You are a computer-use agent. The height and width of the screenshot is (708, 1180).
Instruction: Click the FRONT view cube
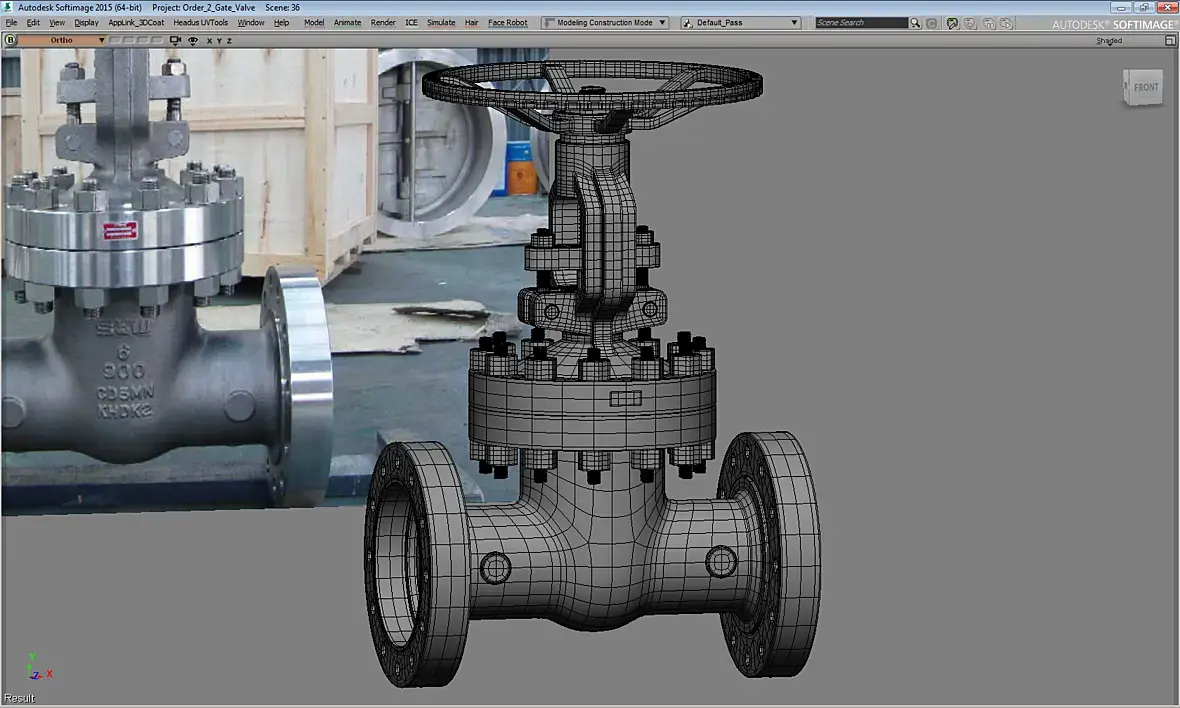pyautogui.click(x=1143, y=88)
